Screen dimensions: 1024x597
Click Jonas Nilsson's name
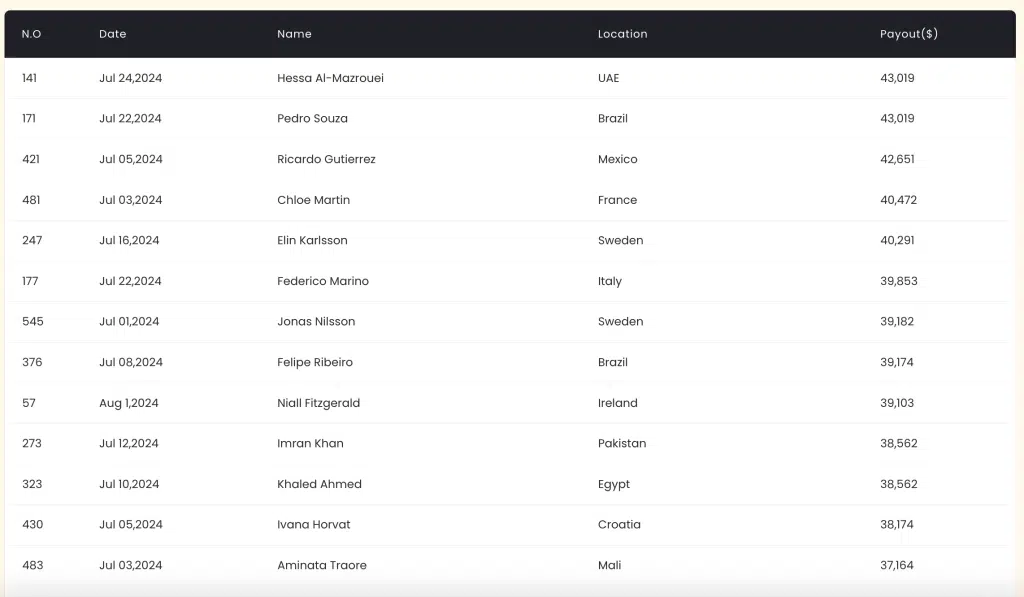click(x=316, y=321)
